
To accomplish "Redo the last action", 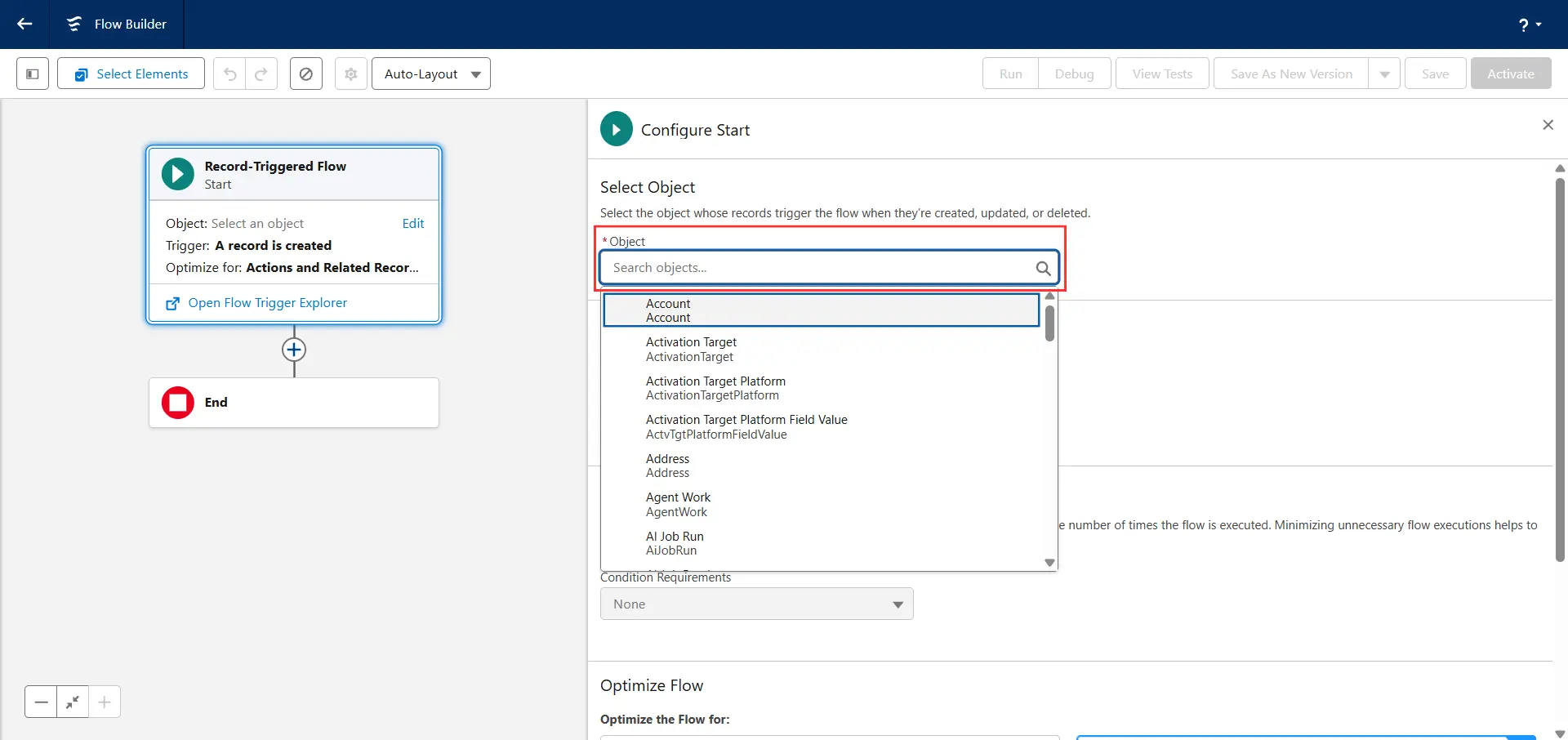I will pos(261,74).
